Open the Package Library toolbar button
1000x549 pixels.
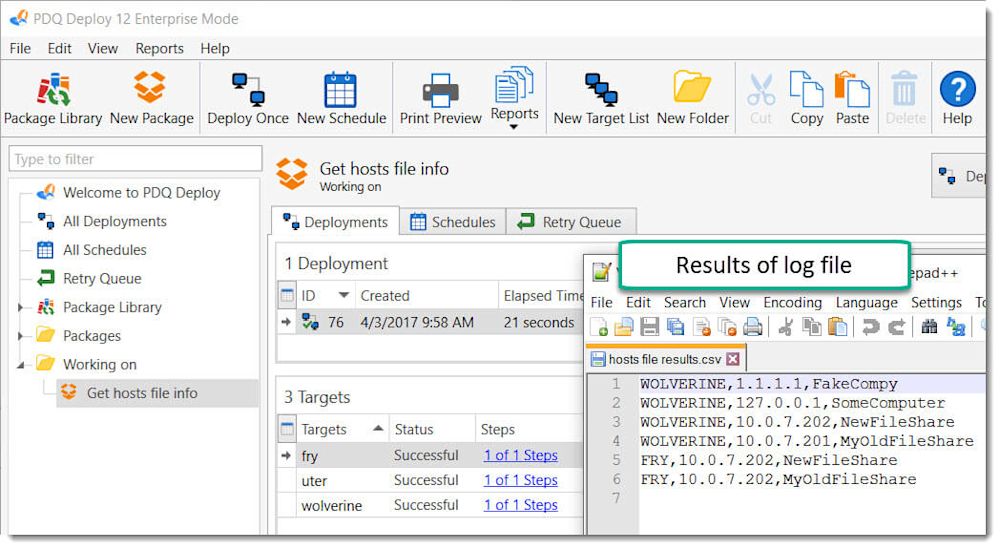(53, 99)
